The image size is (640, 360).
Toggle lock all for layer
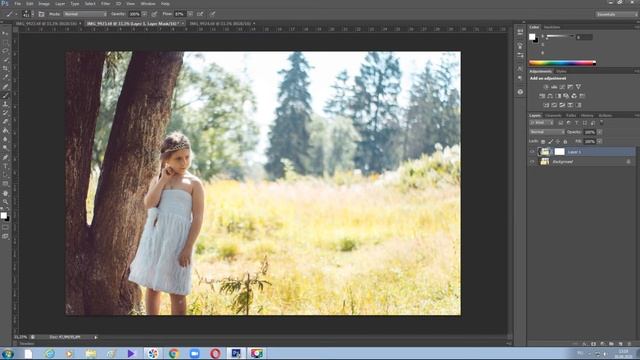[x=565, y=142]
